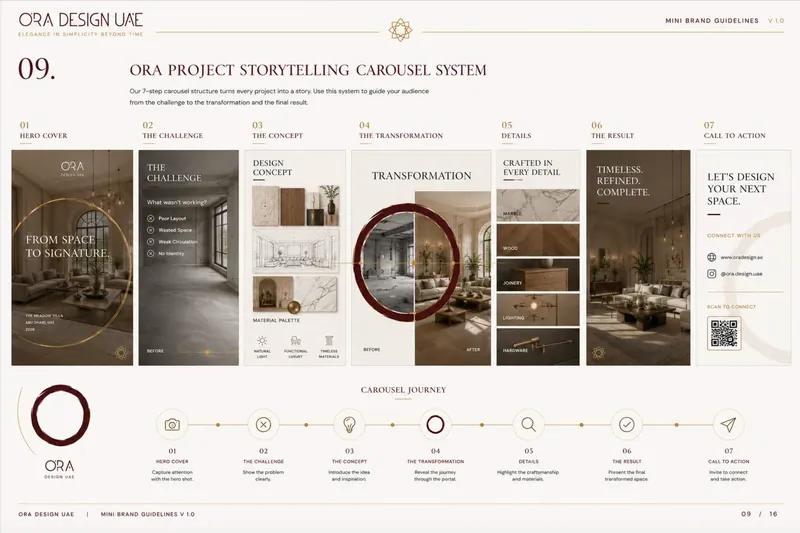Click the '05 Details' heading above slides
Screen dimensions: 800x533
[516, 131]
